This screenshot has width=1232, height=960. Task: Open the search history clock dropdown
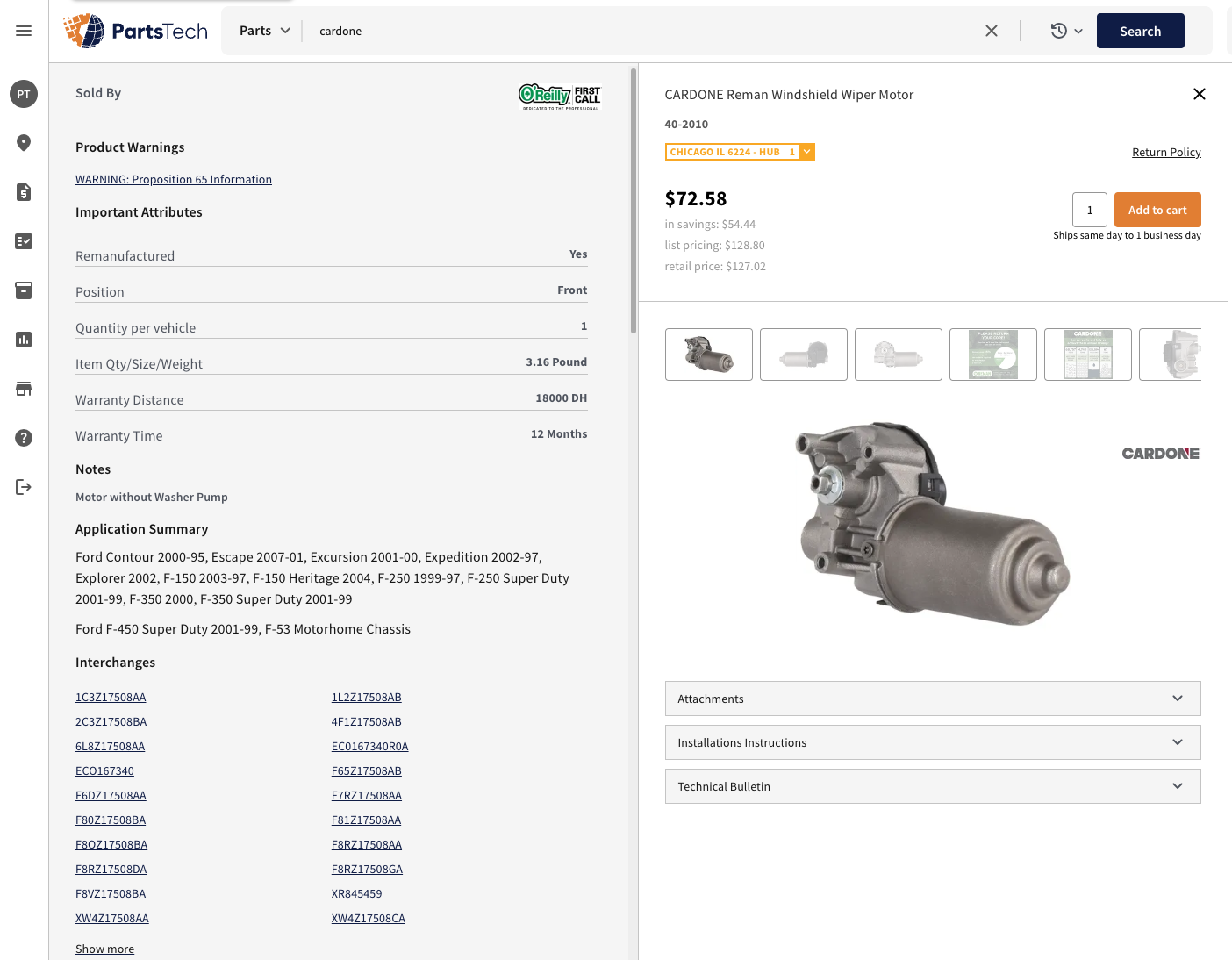pyautogui.click(x=1066, y=31)
